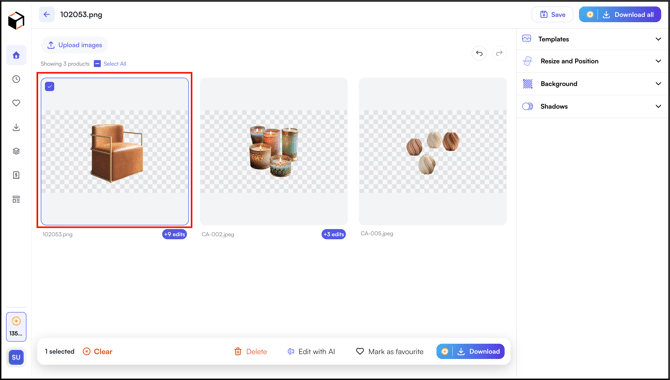Open the Shadows panel label

tap(554, 106)
